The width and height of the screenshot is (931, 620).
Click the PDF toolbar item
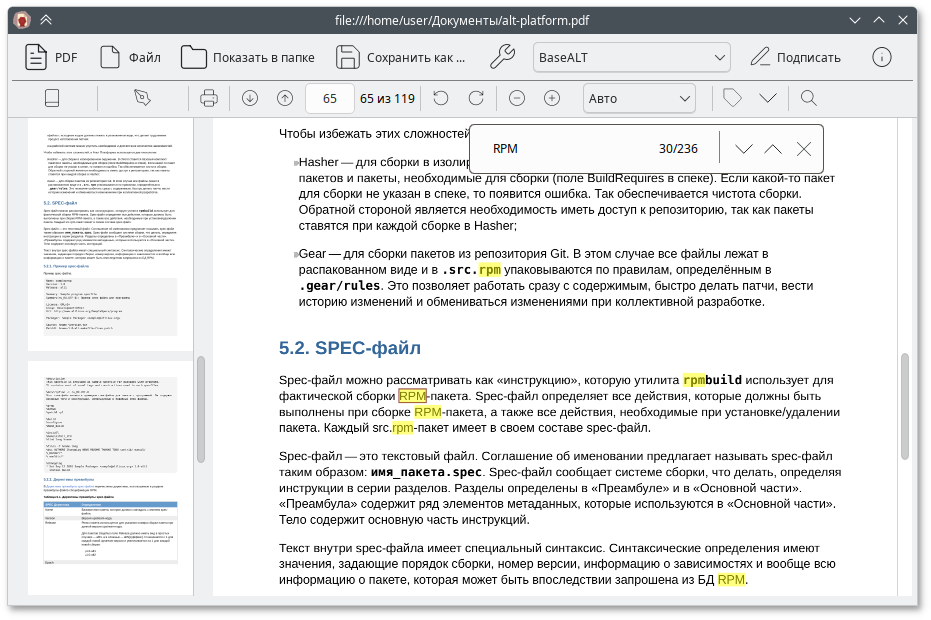(x=51, y=57)
